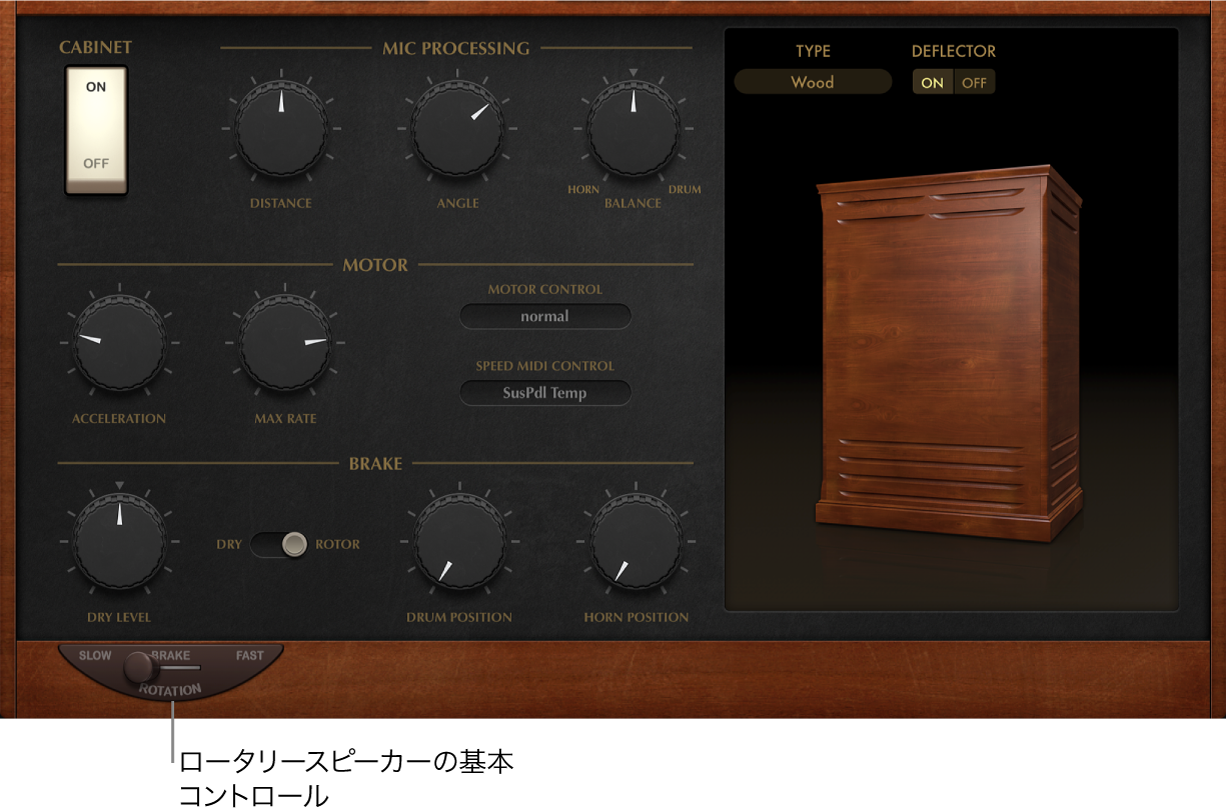Viewport: 1226px width, 811px height.
Task: Adjust the Acceleration knob
Action: pyautogui.click(x=120, y=343)
